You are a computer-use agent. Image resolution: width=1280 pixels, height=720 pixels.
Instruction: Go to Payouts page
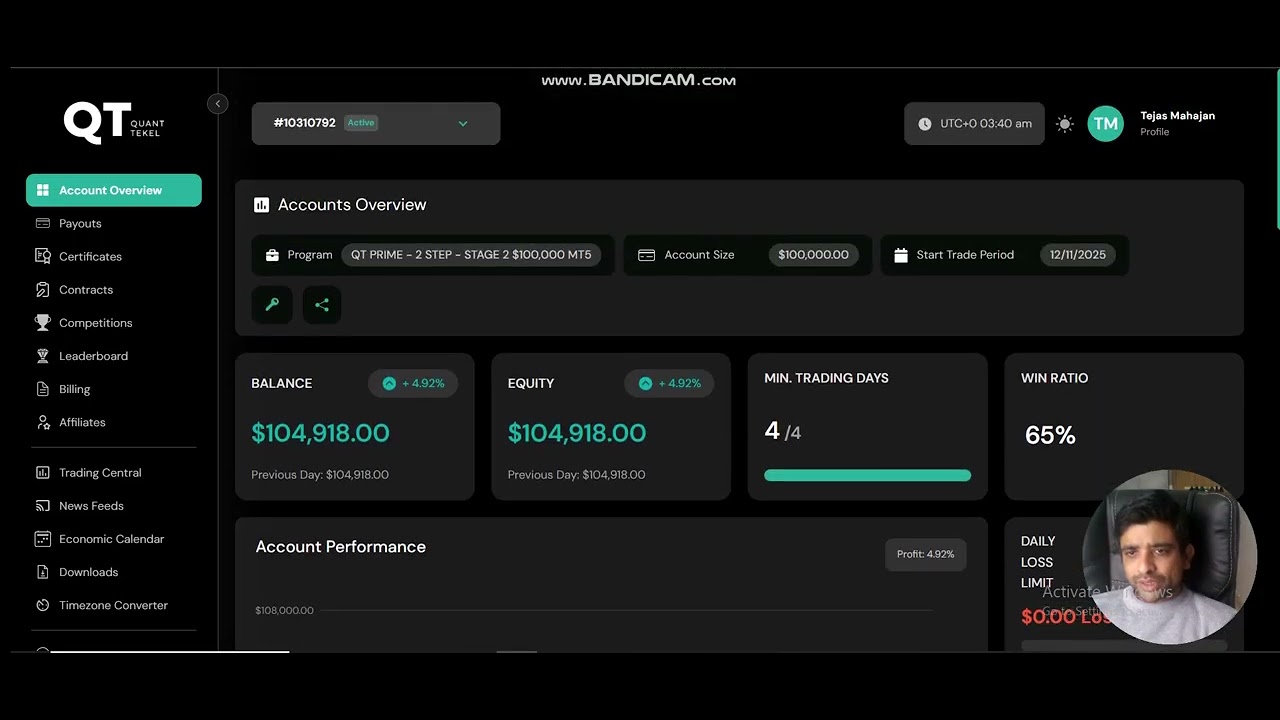pyautogui.click(x=80, y=223)
